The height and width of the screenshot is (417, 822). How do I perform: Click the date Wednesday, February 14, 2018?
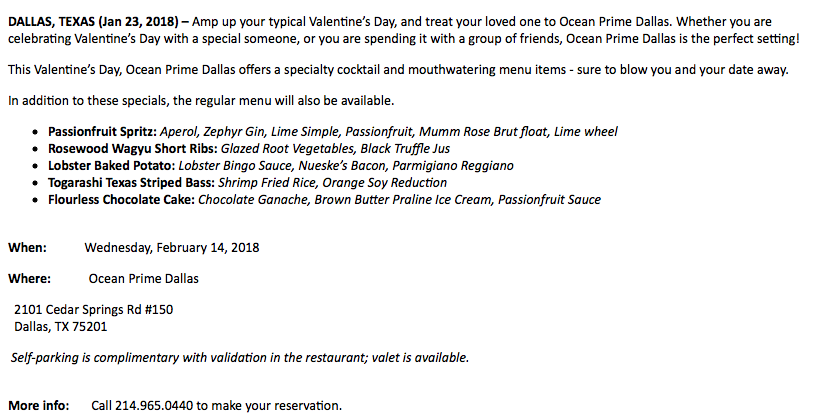point(172,248)
